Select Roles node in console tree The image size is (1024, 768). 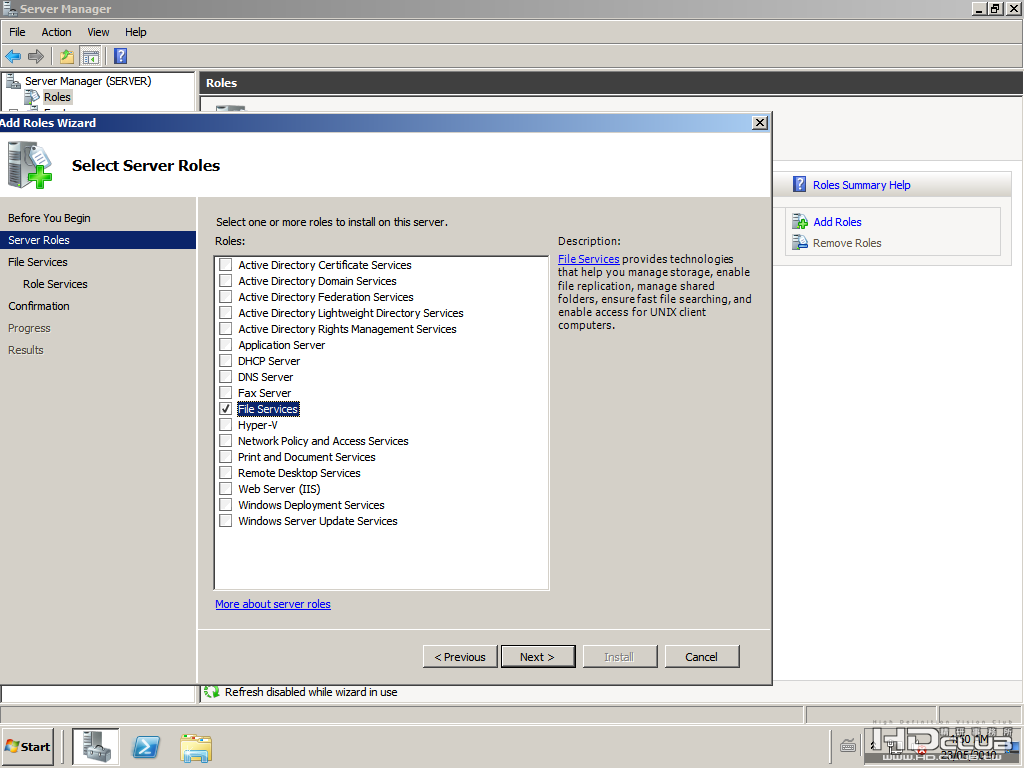coord(57,97)
